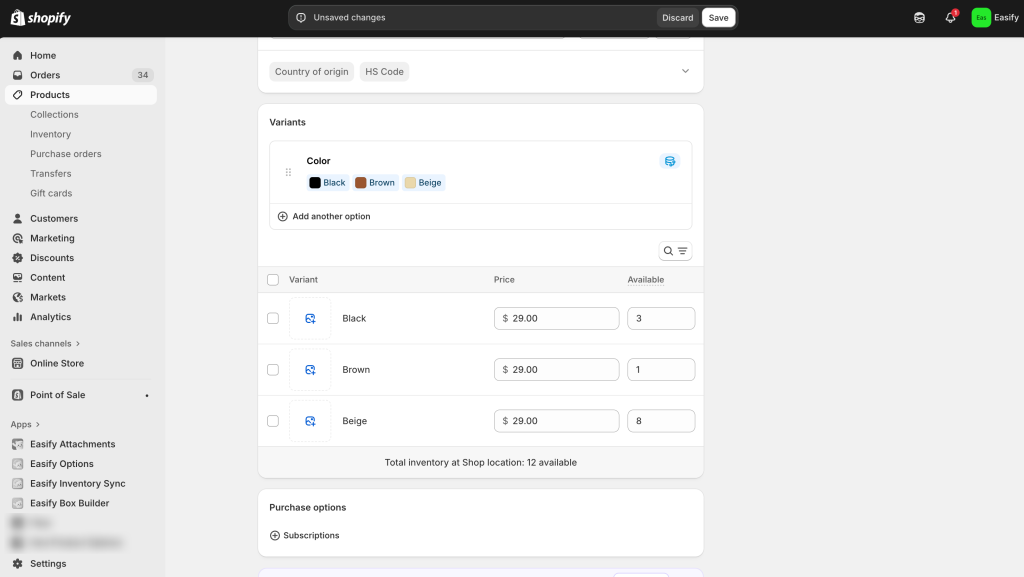Discard the unsaved changes

tap(677, 18)
